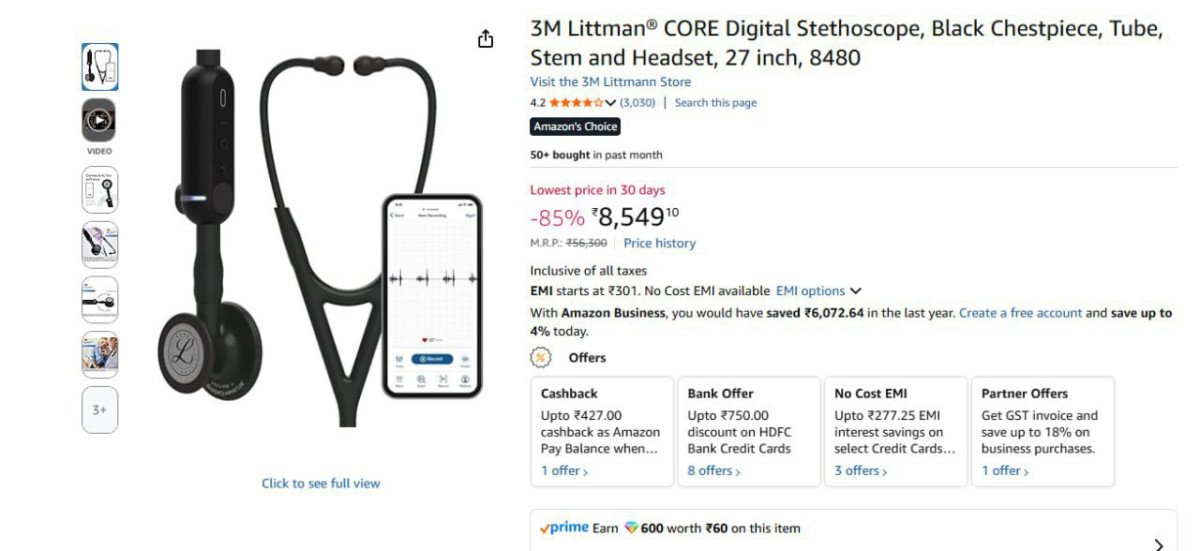Open the 3 offers No Cost EMI link
Screen dimensions: 1200x551
click(x=860, y=470)
